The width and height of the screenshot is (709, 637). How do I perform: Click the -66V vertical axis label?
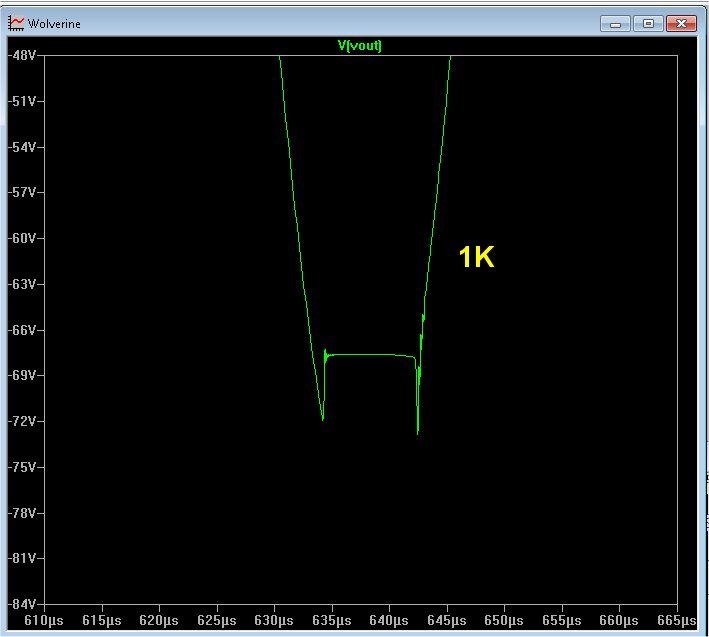pos(22,330)
